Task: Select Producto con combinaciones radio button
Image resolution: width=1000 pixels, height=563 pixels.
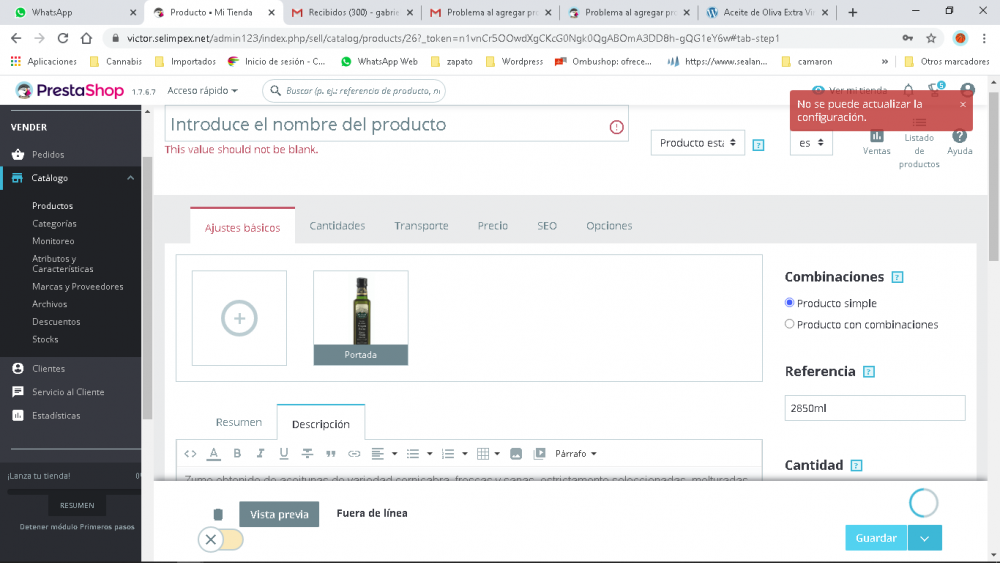Action: click(789, 324)
